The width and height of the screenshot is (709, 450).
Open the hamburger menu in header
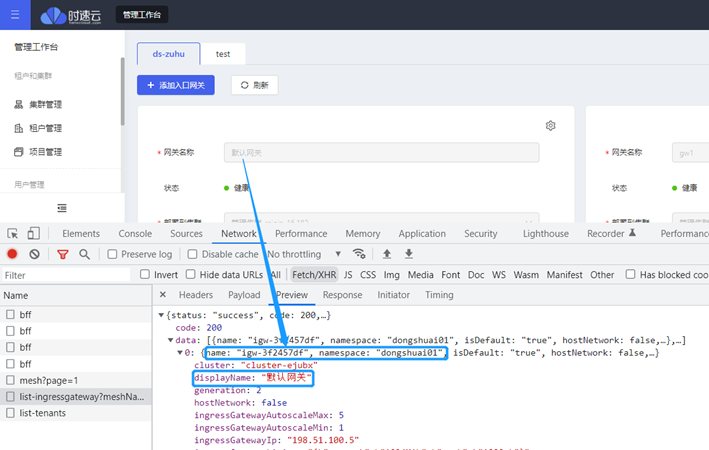(15, 14)
